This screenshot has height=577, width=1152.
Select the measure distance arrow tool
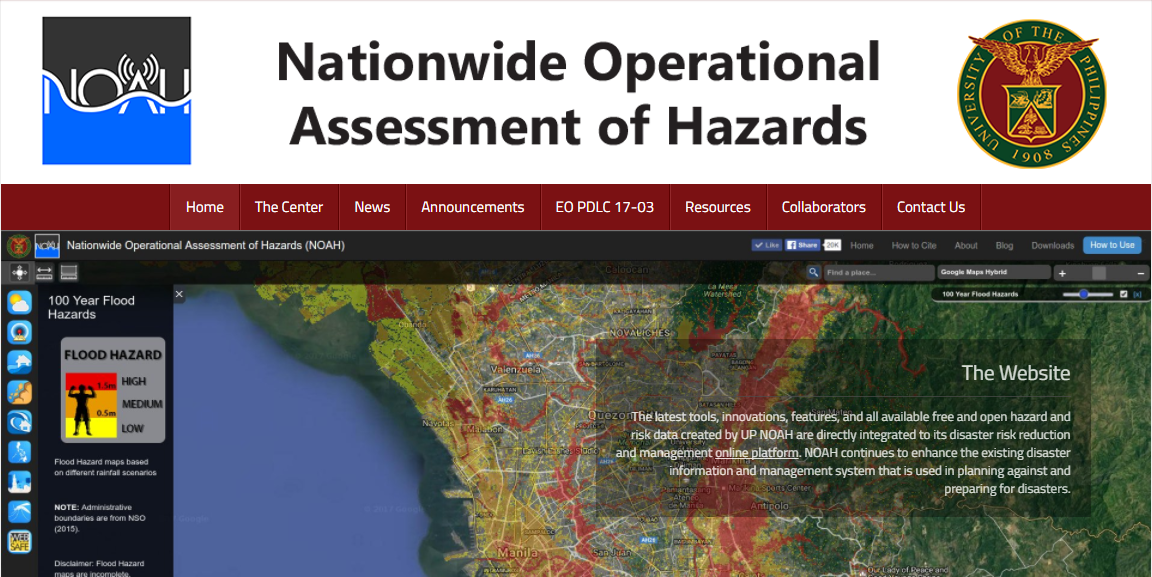tap(44, 272)
